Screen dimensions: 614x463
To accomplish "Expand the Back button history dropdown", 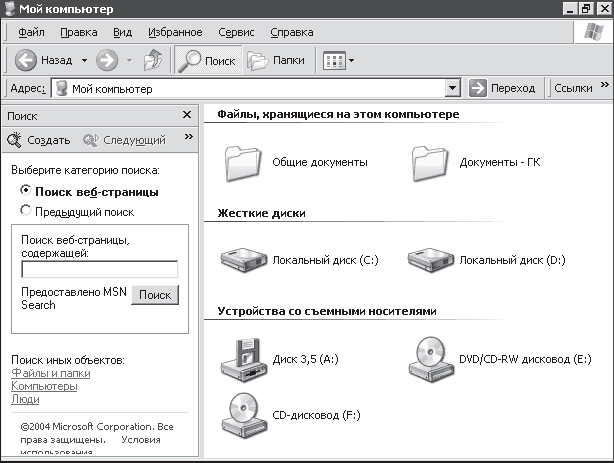I will pyautogui.click(x=84, y=60).
